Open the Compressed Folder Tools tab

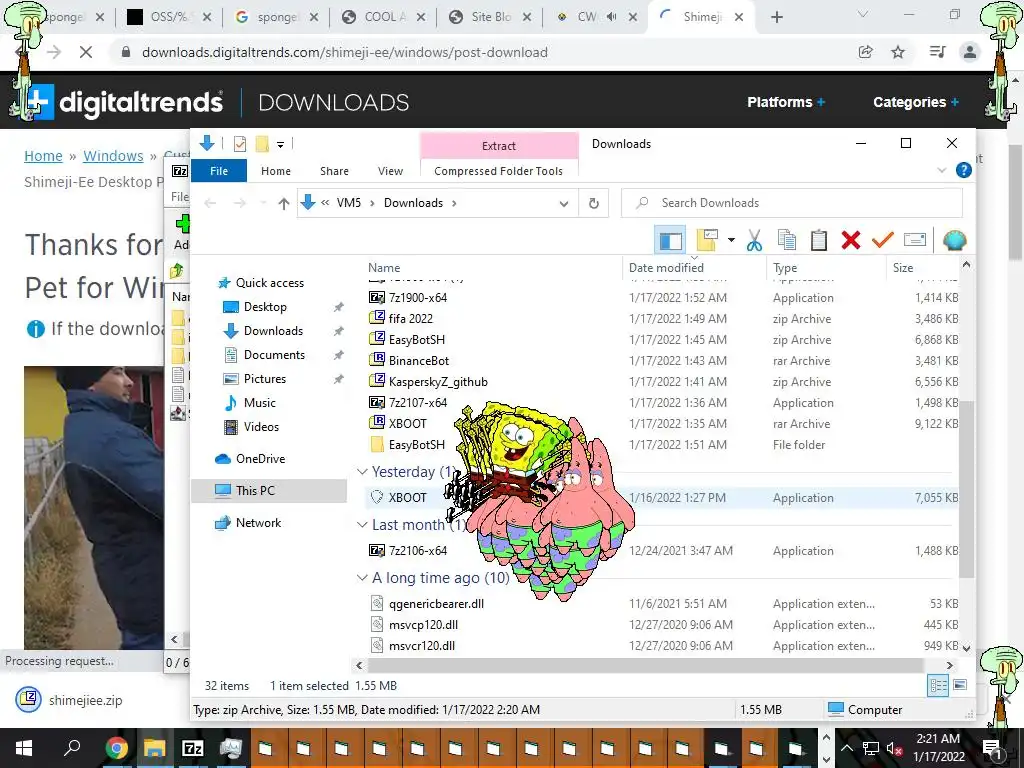click(x=498, y=171)
